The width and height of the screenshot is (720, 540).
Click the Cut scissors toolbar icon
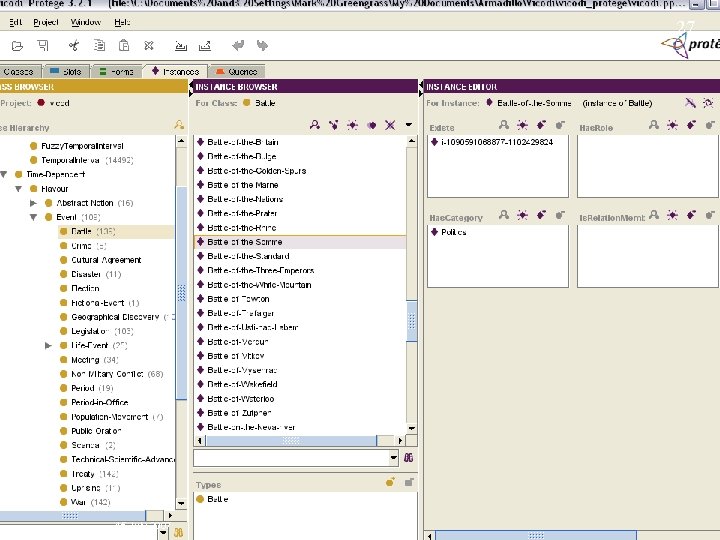(73, 45)
